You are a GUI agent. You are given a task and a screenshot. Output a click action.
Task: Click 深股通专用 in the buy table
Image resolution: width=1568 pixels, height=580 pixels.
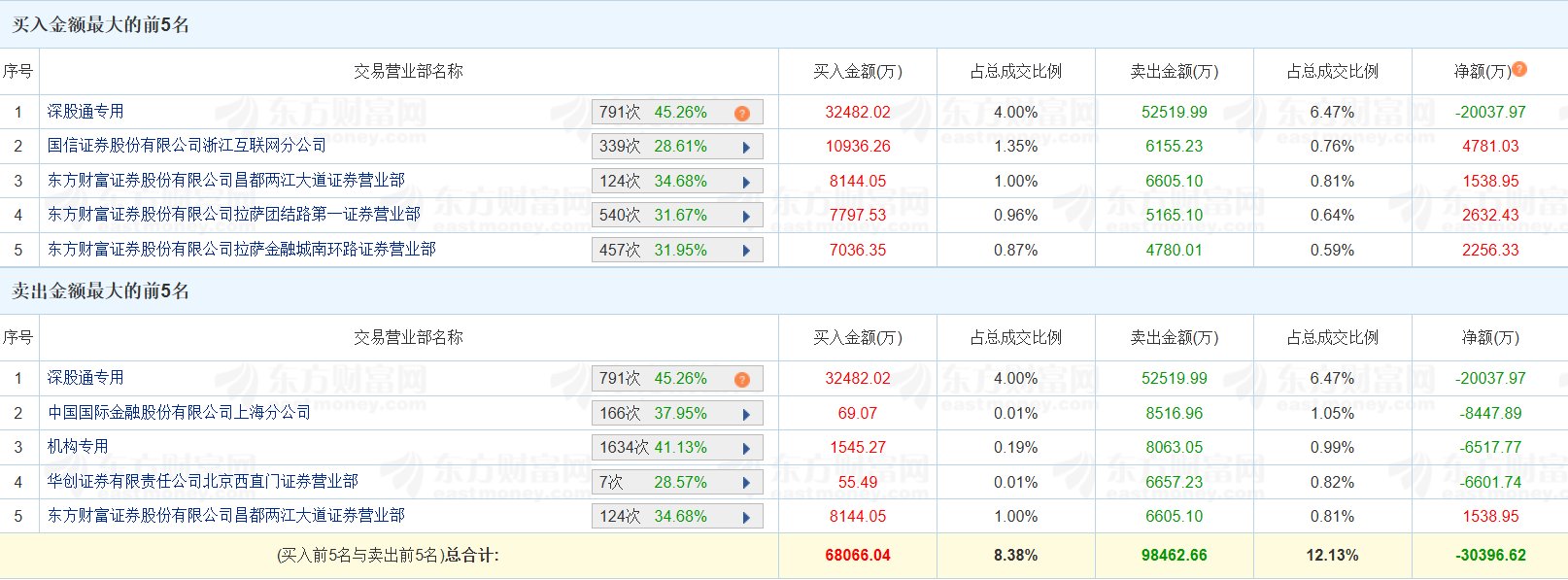coord(85,112)
